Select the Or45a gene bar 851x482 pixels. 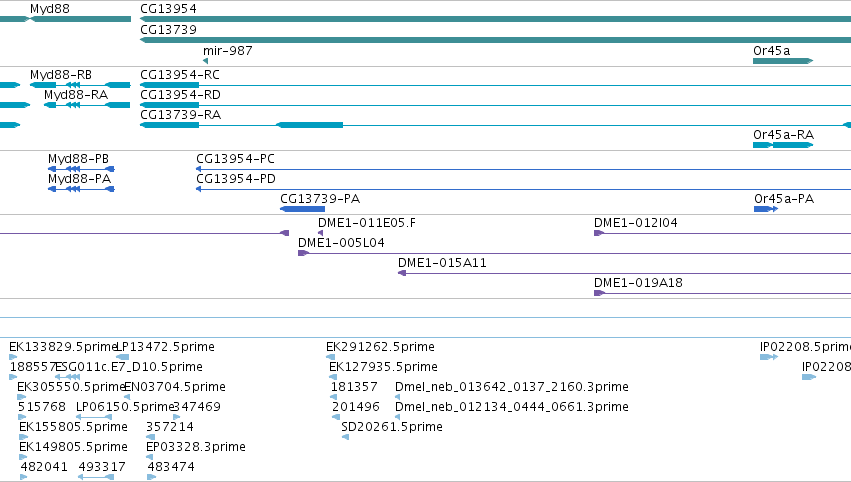coord(783,61)
